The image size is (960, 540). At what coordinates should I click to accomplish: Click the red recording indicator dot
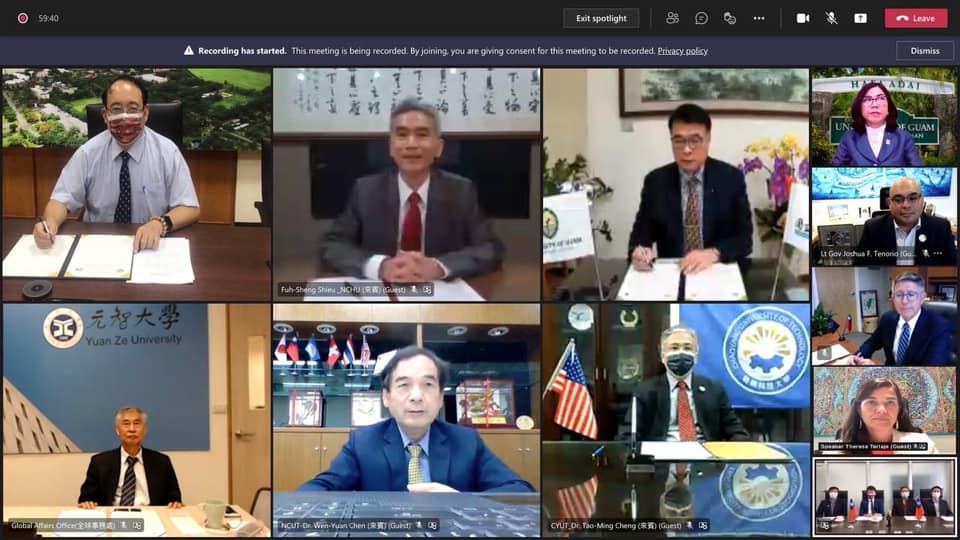pos(22,18)
